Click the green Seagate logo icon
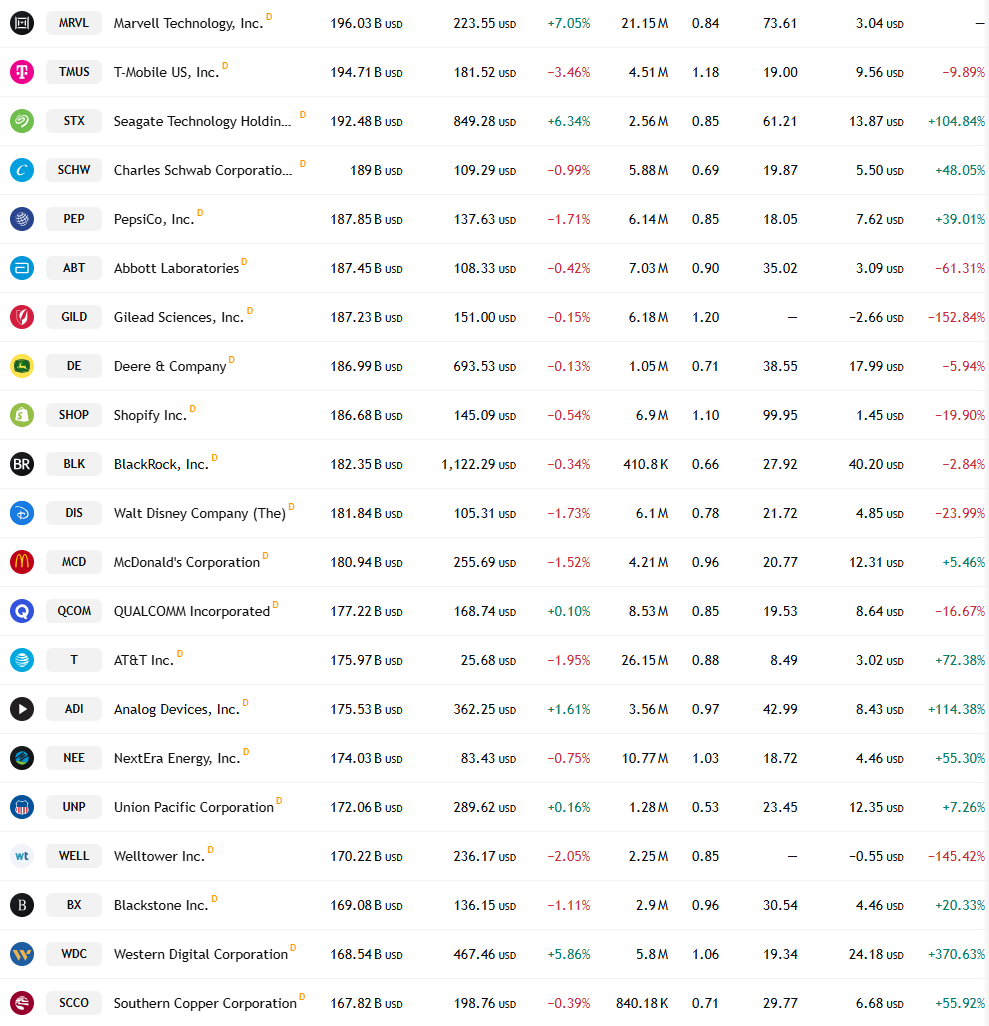Image resolution: width=989 pixels, height=1026 pixels. (22, 121)
